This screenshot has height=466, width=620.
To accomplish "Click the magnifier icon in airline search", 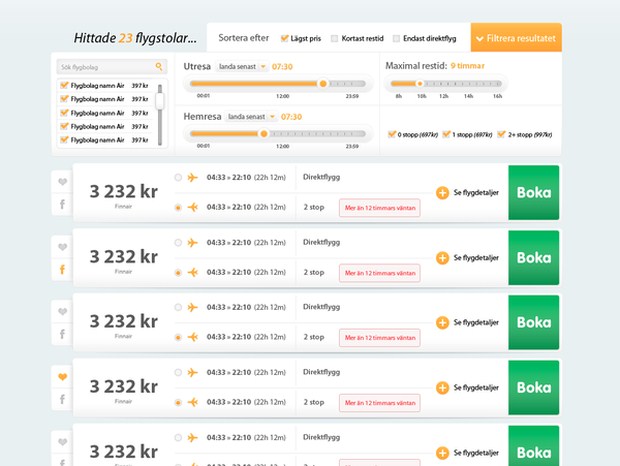I will (159, 66).
